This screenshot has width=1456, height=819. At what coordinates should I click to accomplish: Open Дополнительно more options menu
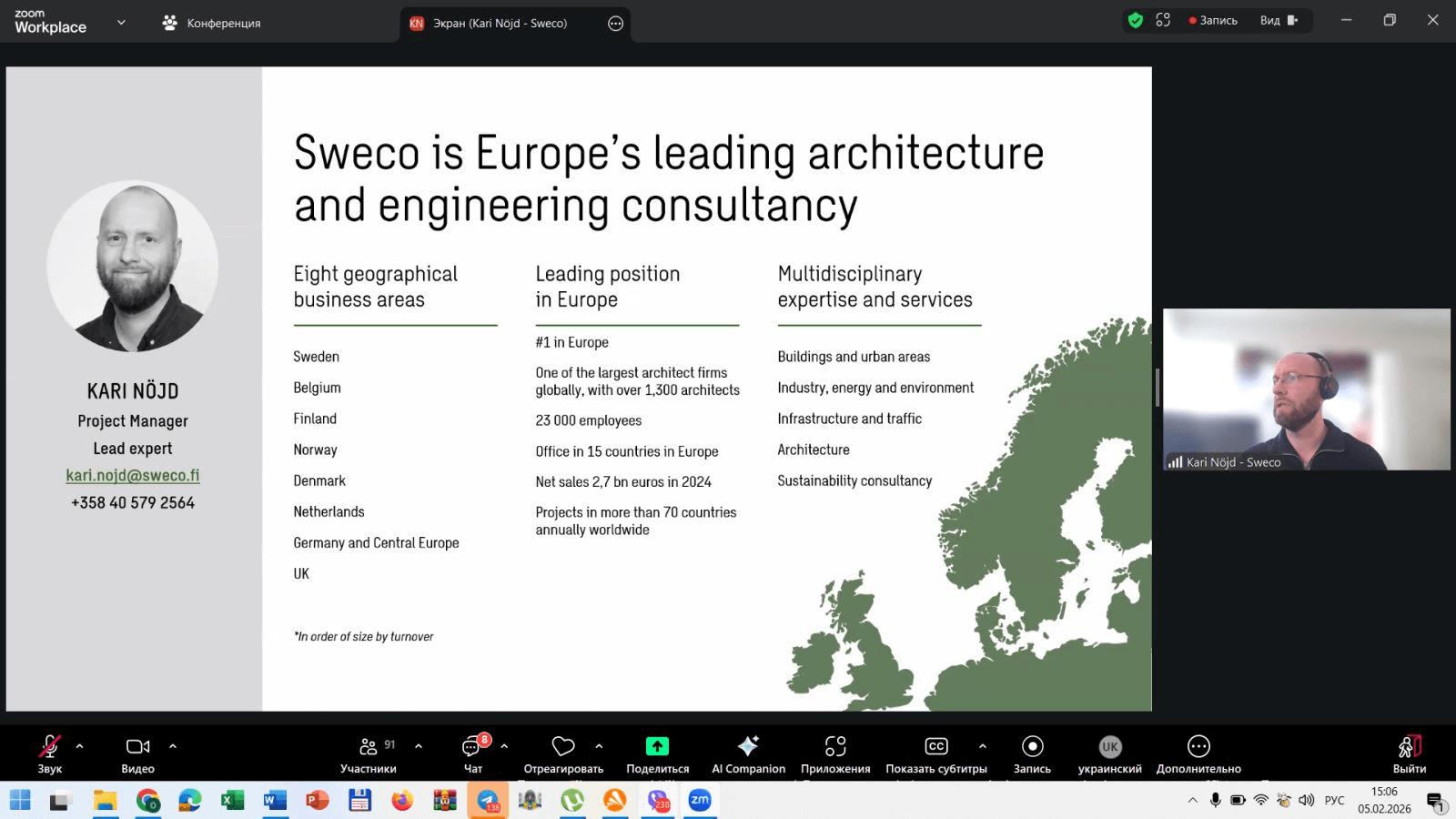point(1198,748)
